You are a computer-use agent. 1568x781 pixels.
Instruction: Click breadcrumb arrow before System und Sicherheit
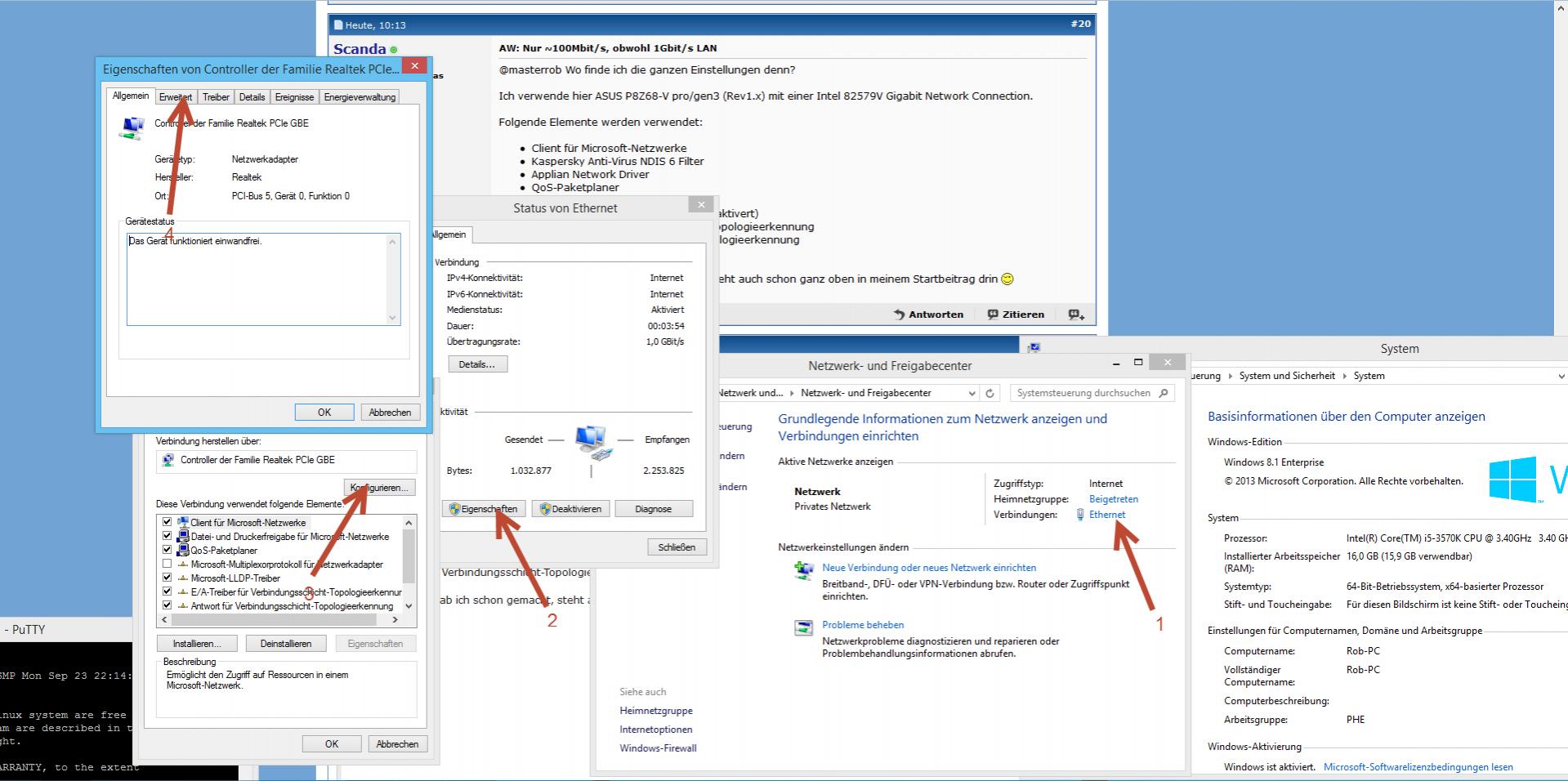1230,376
